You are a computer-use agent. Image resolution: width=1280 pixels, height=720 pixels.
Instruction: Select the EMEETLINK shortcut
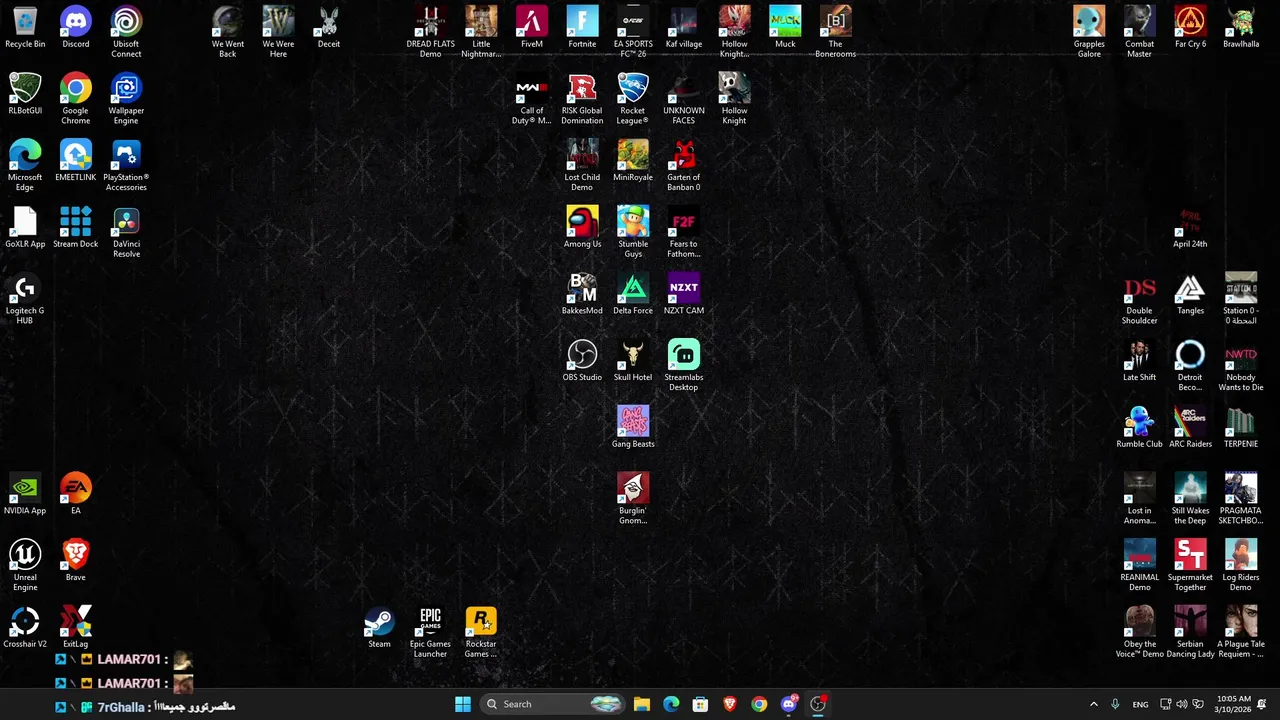[x=75, y=161]
